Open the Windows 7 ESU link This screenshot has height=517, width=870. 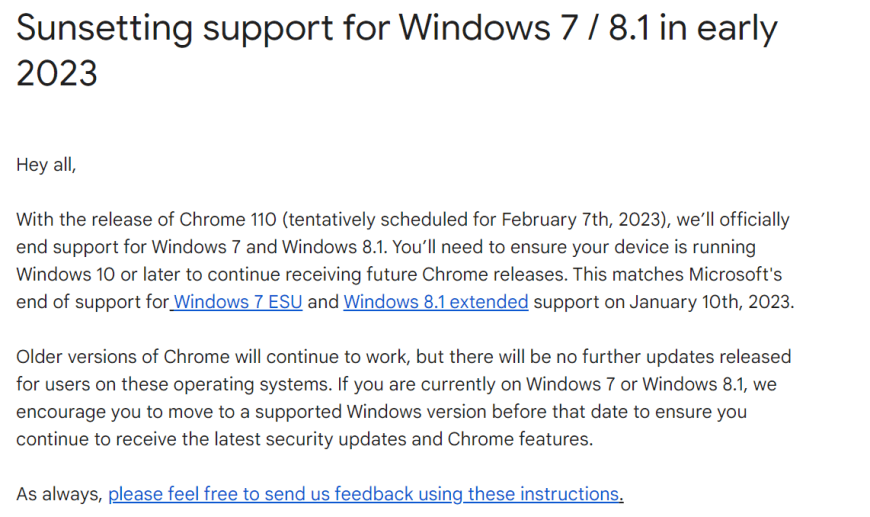click(237, 302)
